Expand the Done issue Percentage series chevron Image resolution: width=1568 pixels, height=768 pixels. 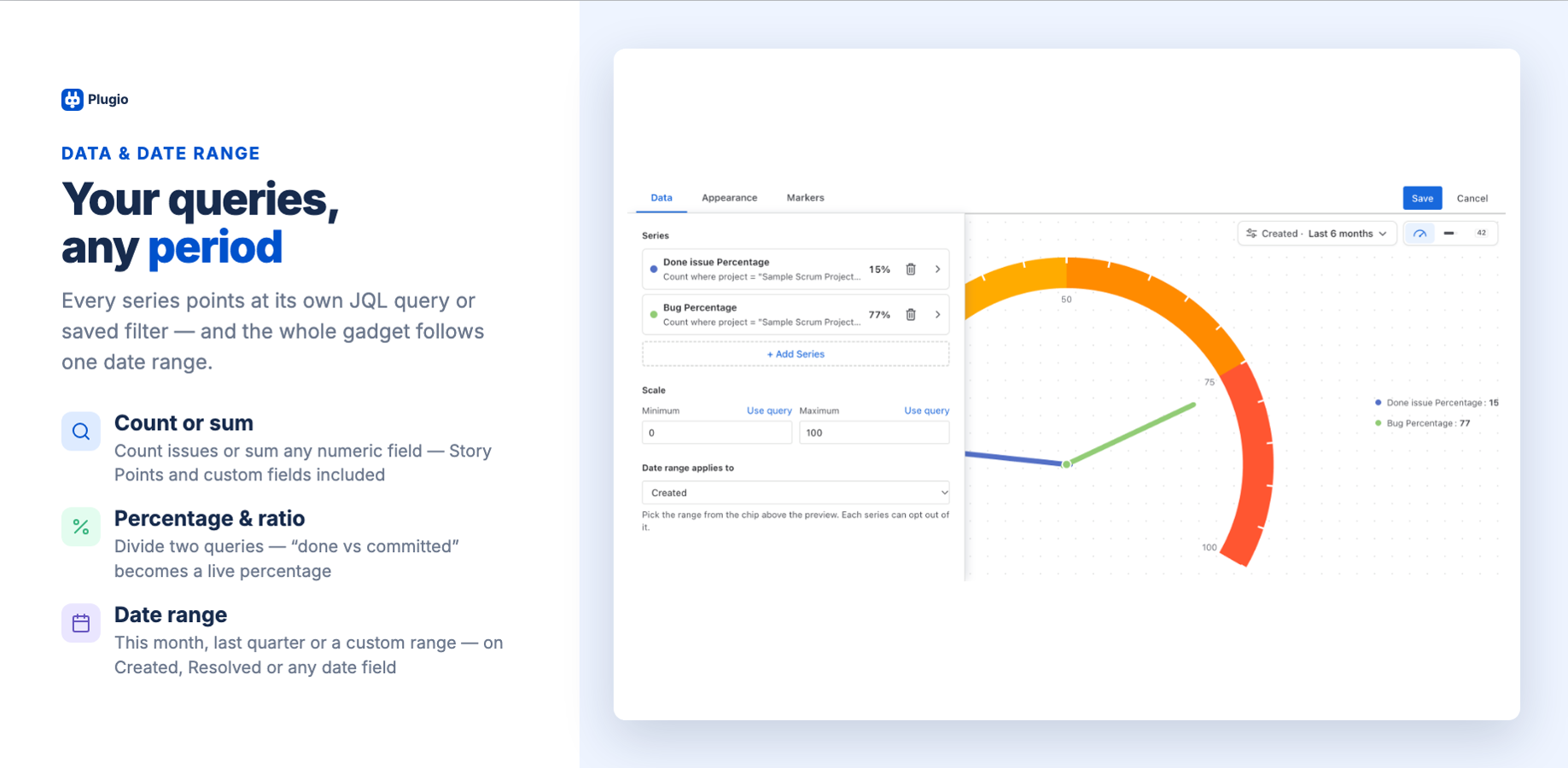(937, 270)
